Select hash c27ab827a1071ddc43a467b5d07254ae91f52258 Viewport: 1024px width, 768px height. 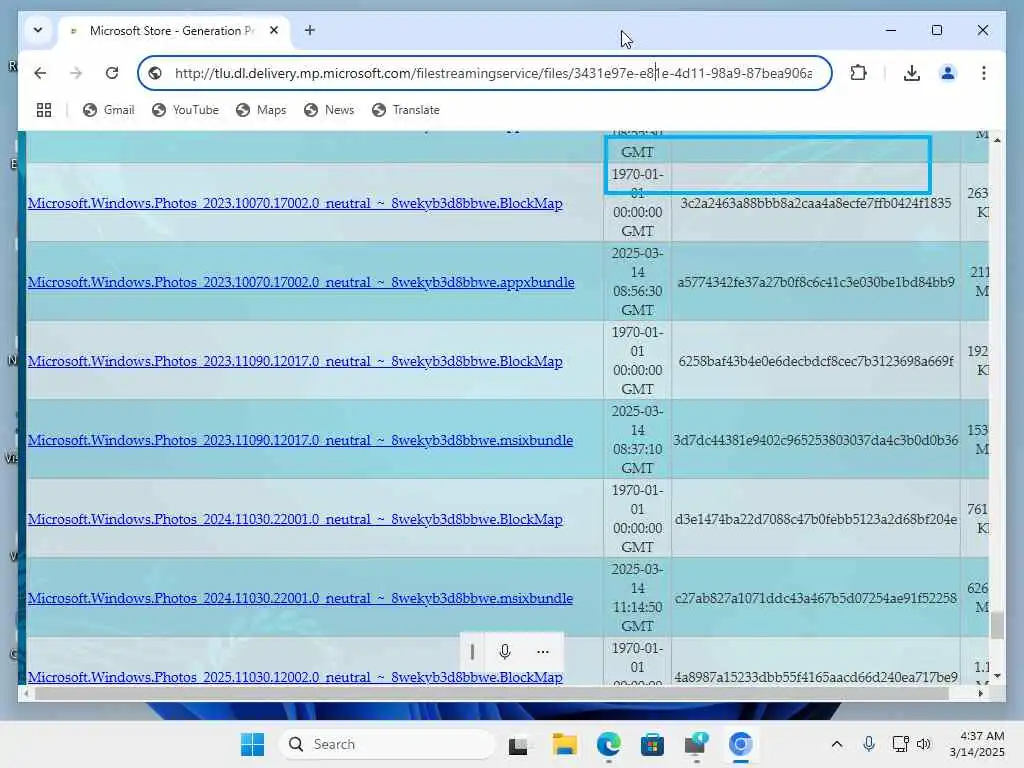point(816,598)
